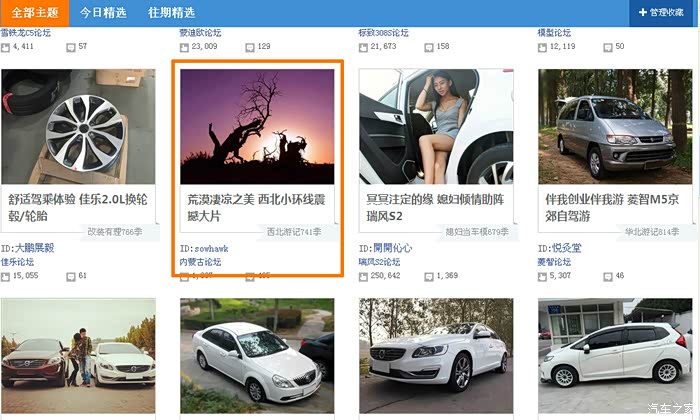The width and height of the screenshot is (700, 420).
Task: Open the alloy wheel rim thumbnail
Action: coord(78,126)
